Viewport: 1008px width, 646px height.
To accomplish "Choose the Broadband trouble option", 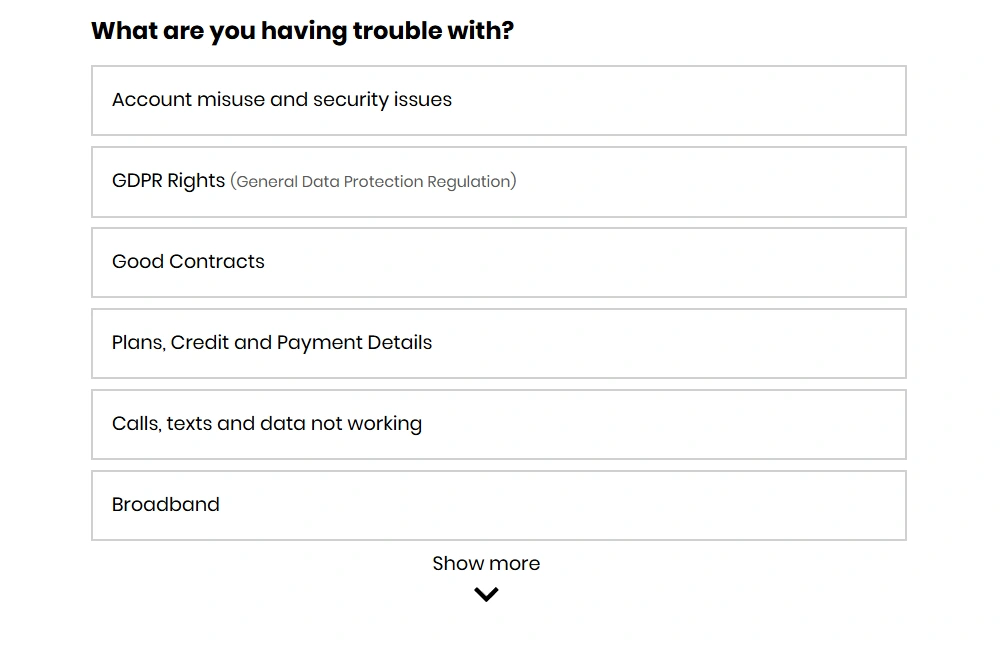I will point(498,505).
